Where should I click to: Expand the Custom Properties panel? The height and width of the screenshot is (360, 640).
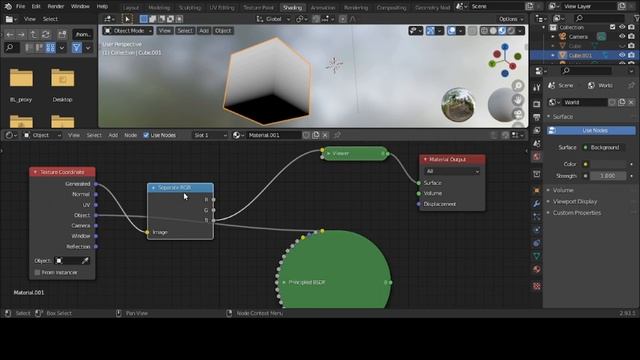point(549,213)
